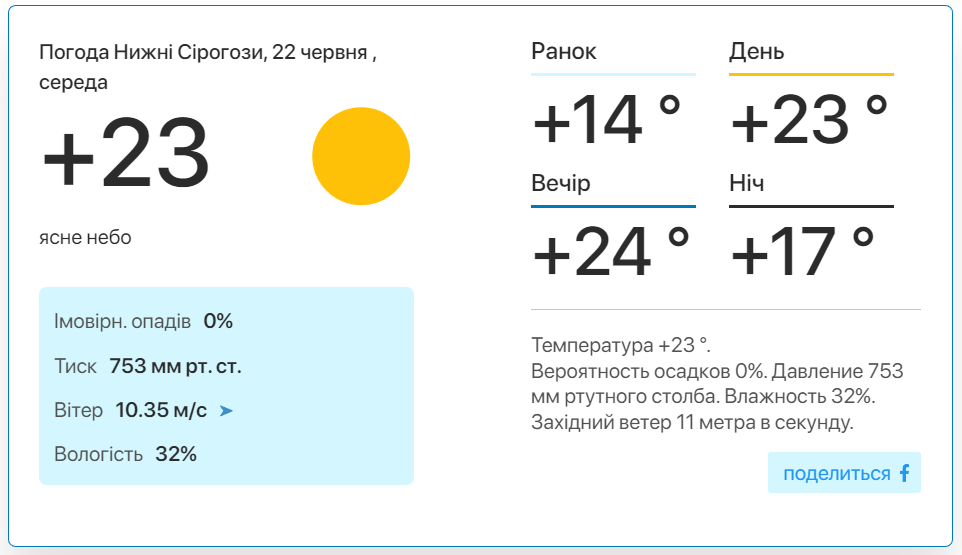Click the Погода Нижні Сірогози title
Image resolution: width=962 pixels, height=555 pixels.
(207, 67)
